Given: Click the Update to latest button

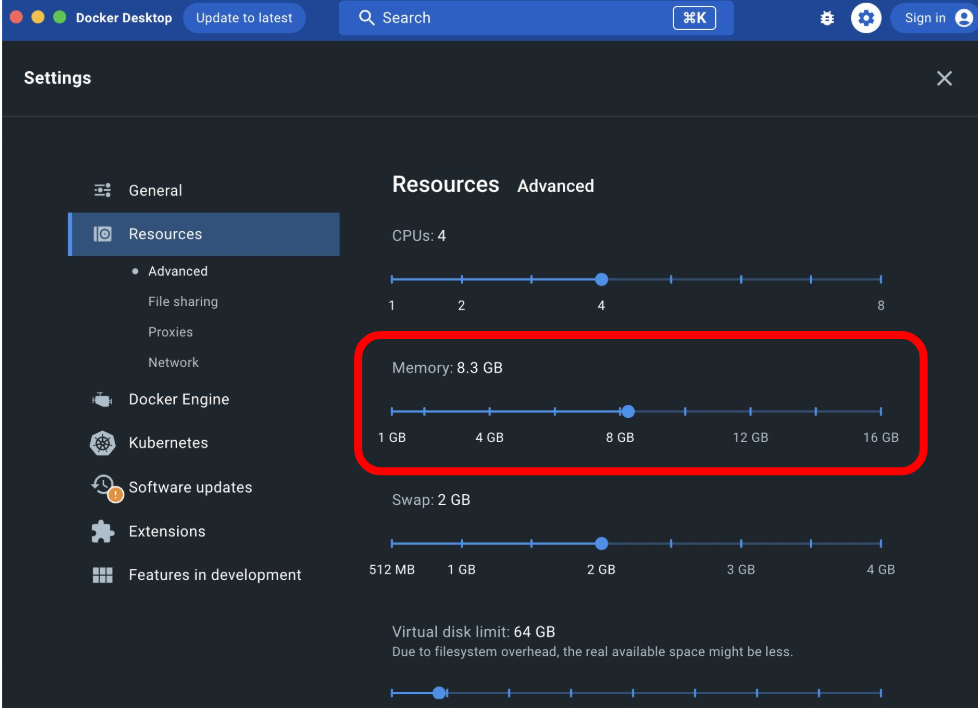Looking at the screenshot, I should click(x=244, y=18).
